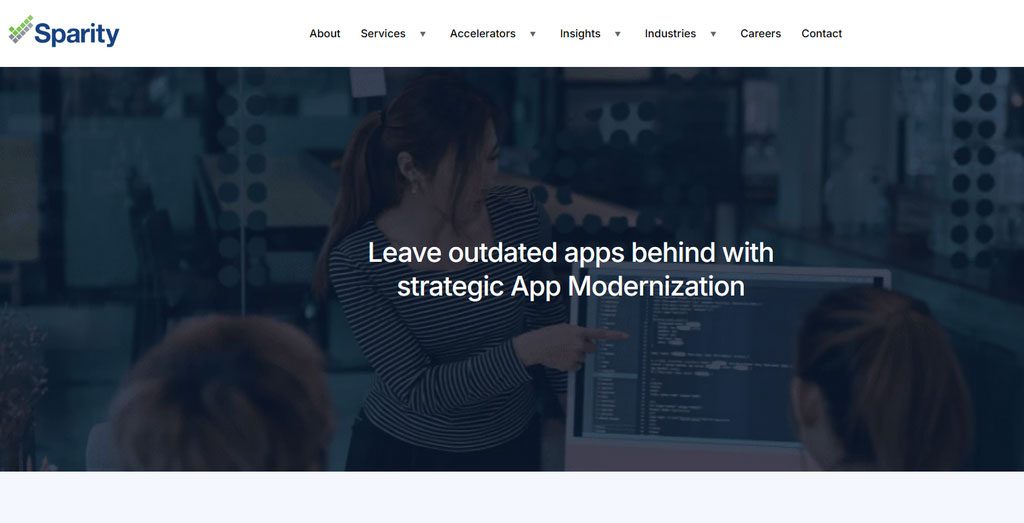Click the 'Leave outdated apps behind with' heading line
This screenshot has height=523, width=1024.
pyautogui.click(x=570, y=252)
